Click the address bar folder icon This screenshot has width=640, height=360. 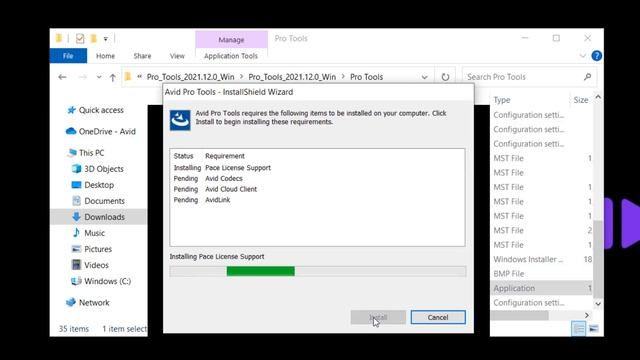[x=128, y=76]
